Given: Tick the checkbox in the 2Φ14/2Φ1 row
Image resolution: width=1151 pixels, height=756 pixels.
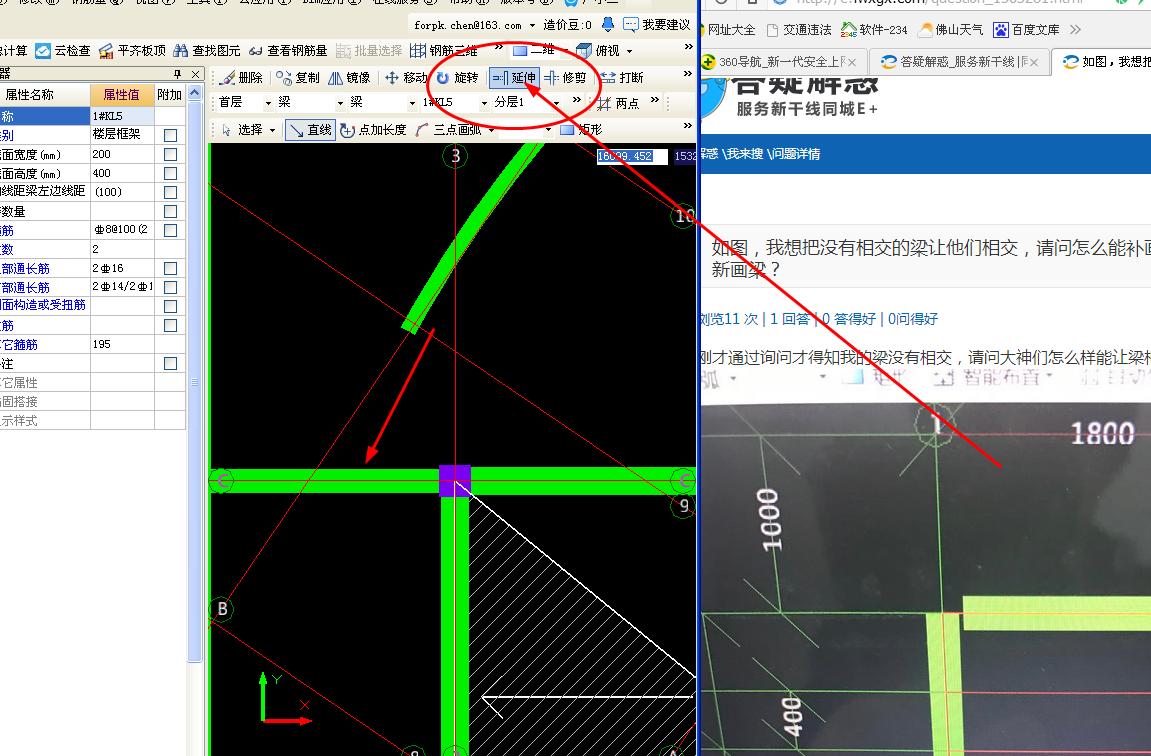Looking at the screenshot, I should [x=170, y=287].
